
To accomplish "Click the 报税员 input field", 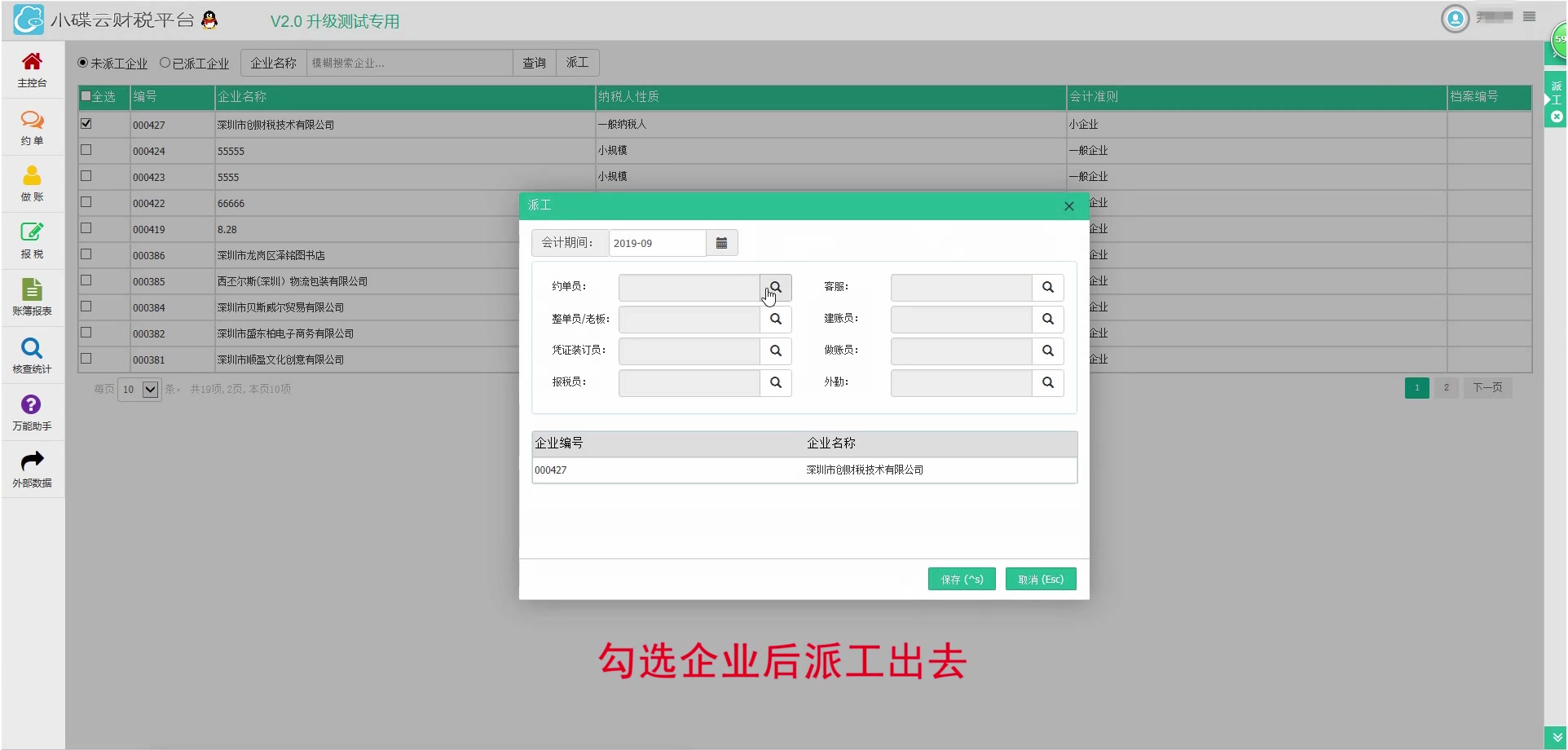I will 689,382.
